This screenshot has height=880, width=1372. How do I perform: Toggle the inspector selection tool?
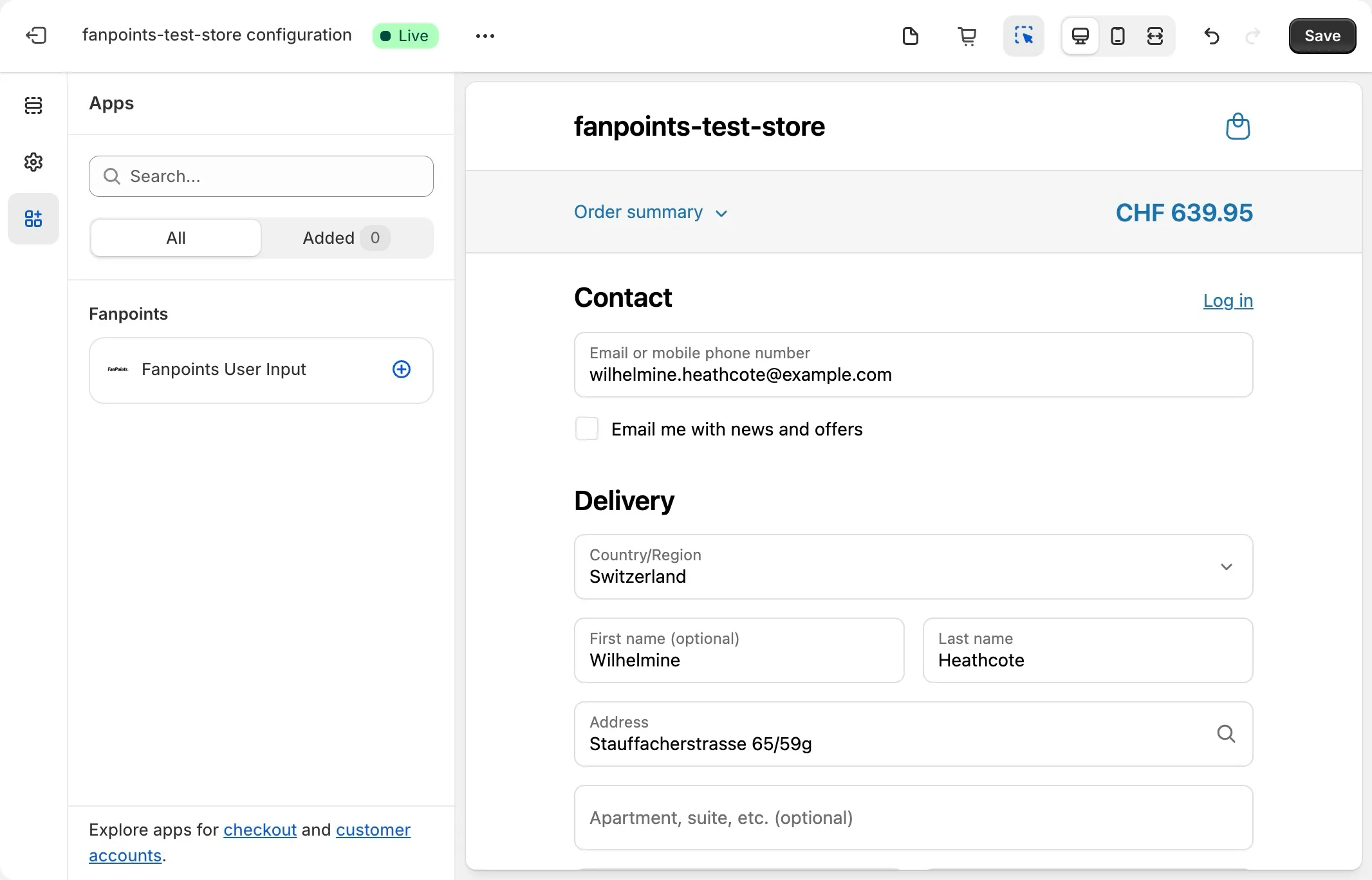(1024, 36)
